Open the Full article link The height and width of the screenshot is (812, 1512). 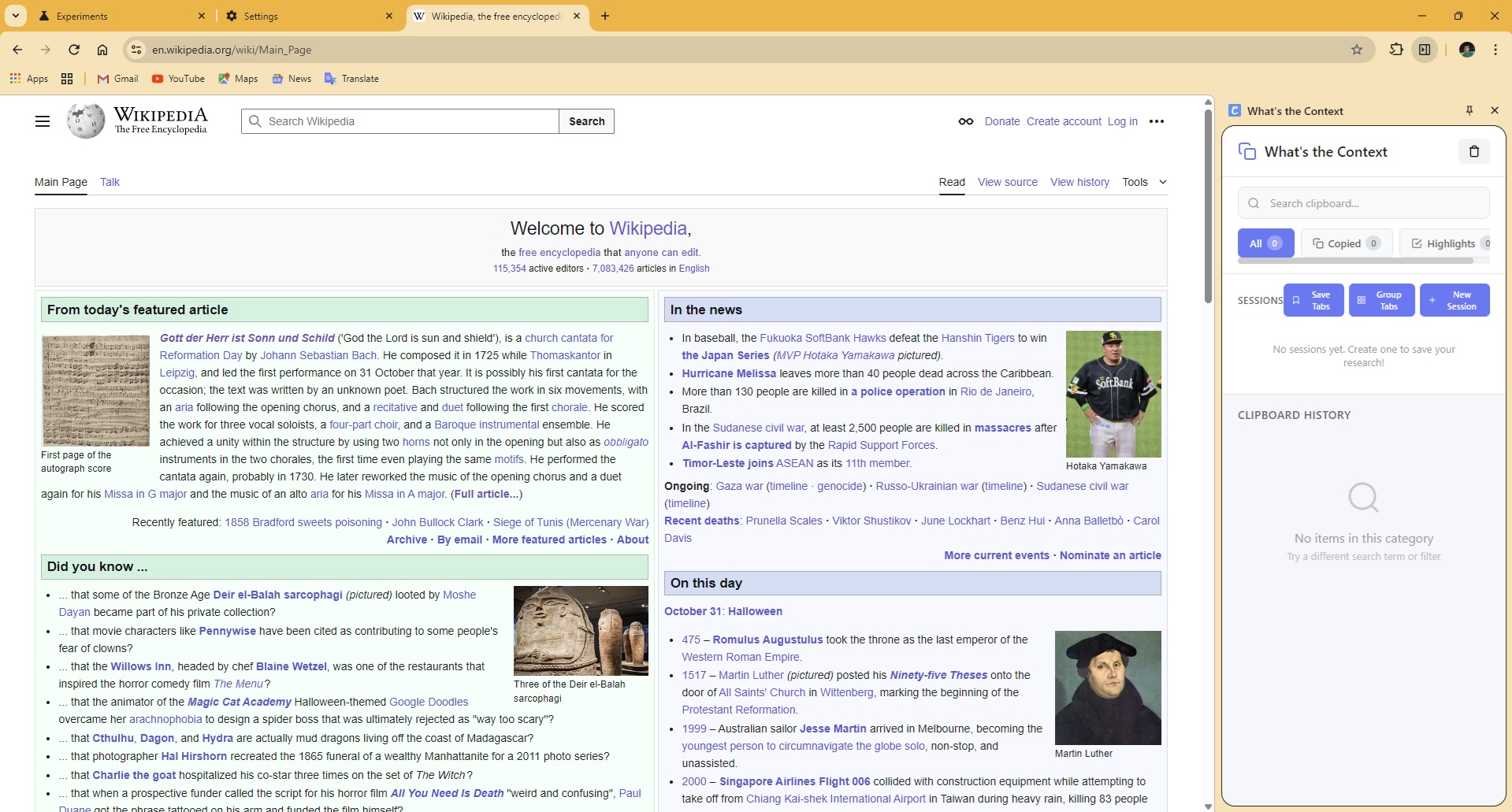(486, 494)
